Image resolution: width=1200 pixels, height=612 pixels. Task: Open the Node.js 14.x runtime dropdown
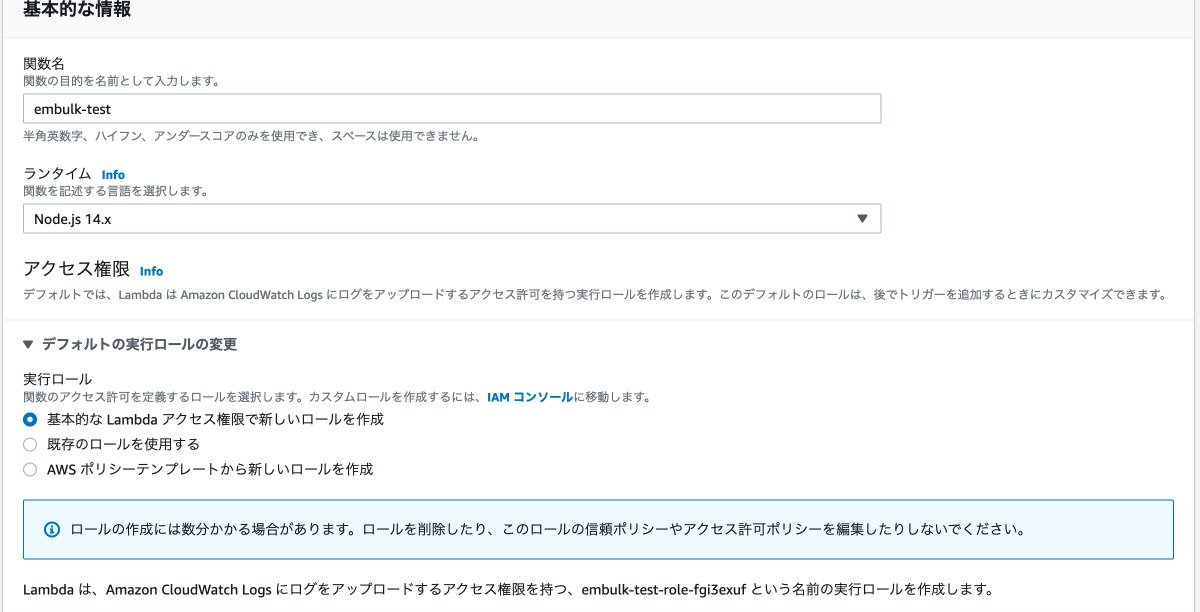pyautogui.click(x=452, y=219)
